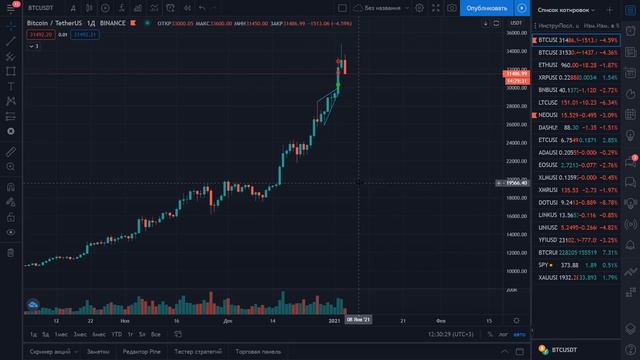Toggle stay in drawing mode pencil-lock
The image size is (640, 360).
click(11, 202)
